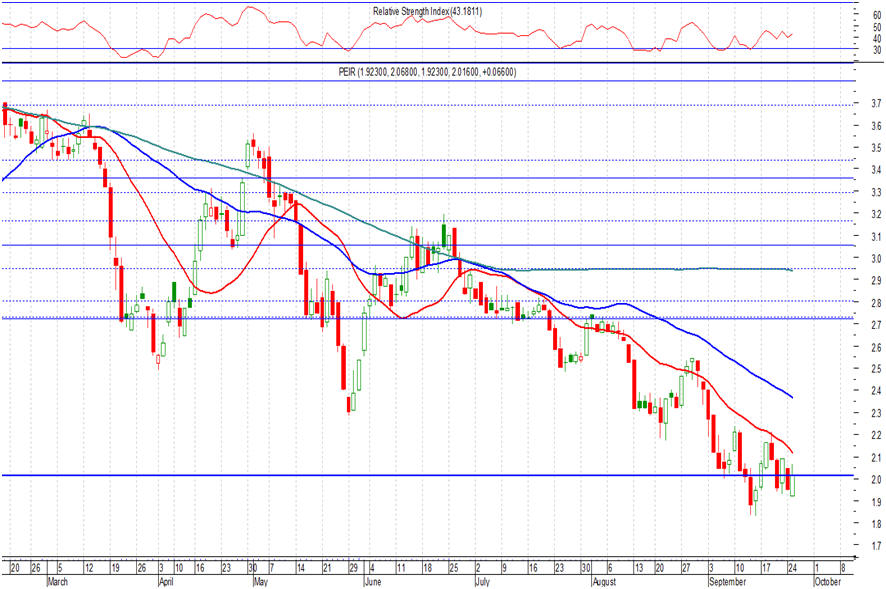Click the 3.0 price axis label
The image size is (886, 589).
[x=876, y=258]
